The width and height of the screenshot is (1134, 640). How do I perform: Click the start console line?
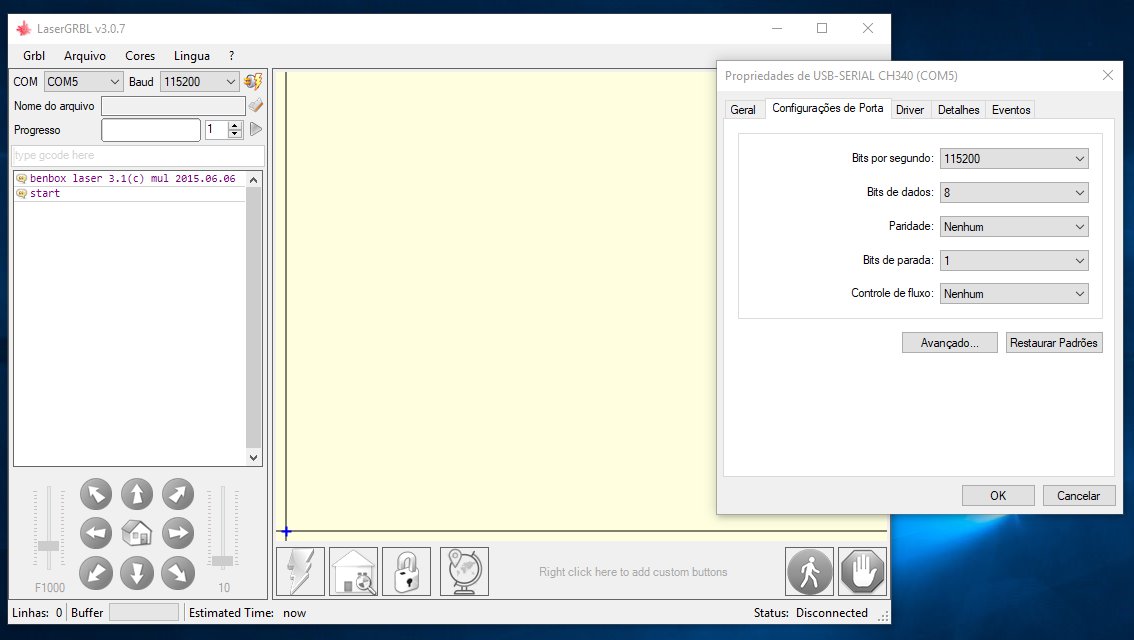[130, 193]
